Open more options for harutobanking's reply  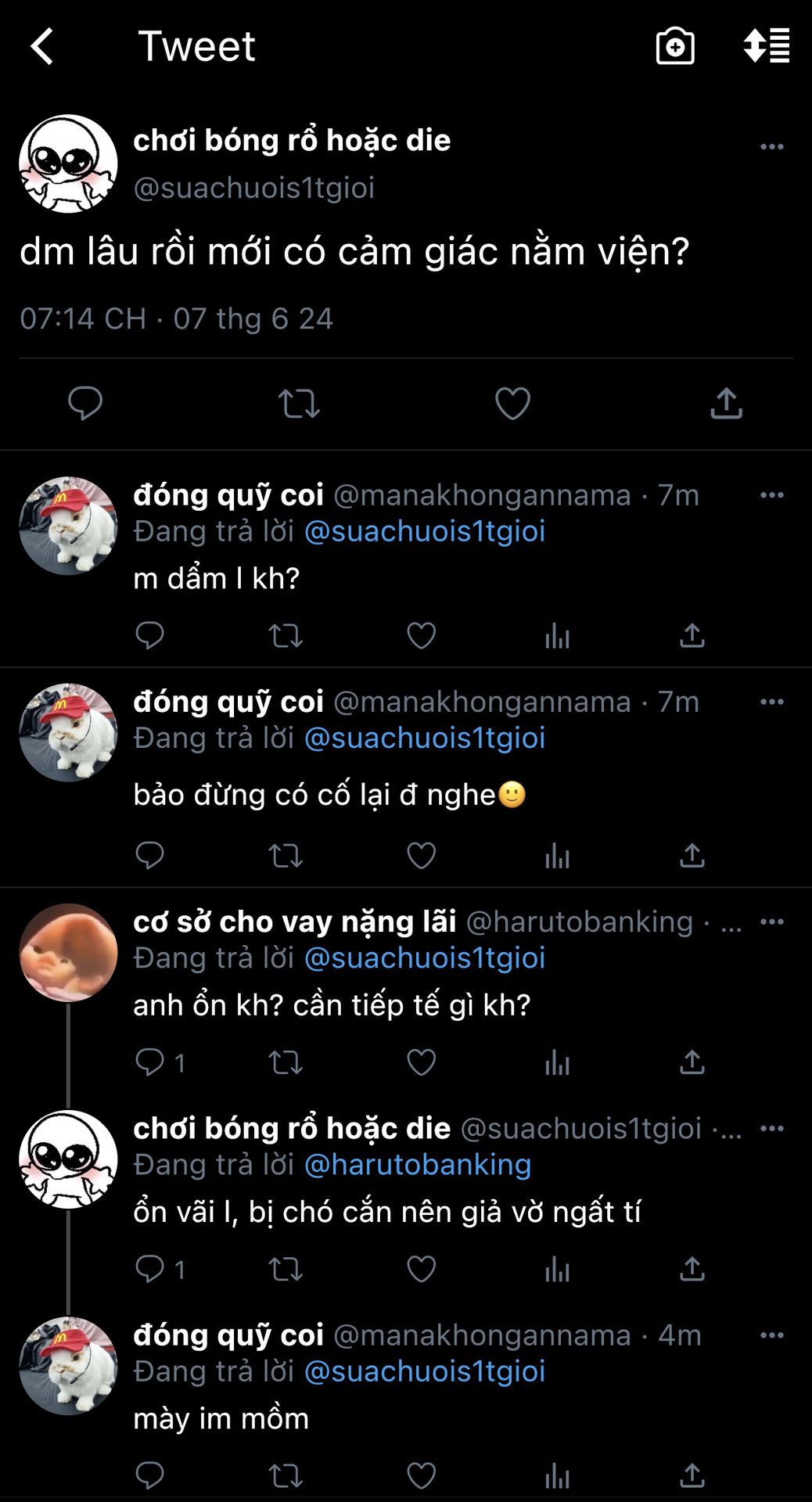771,922
